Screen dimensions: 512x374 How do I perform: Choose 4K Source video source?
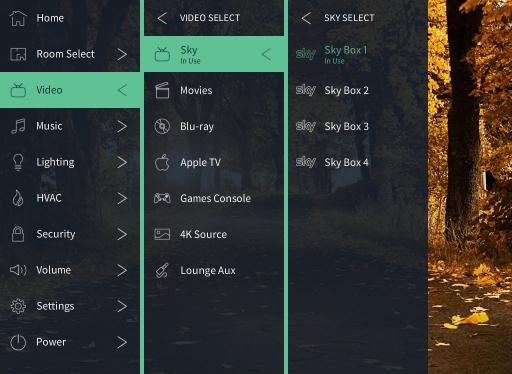coord(214,234)
